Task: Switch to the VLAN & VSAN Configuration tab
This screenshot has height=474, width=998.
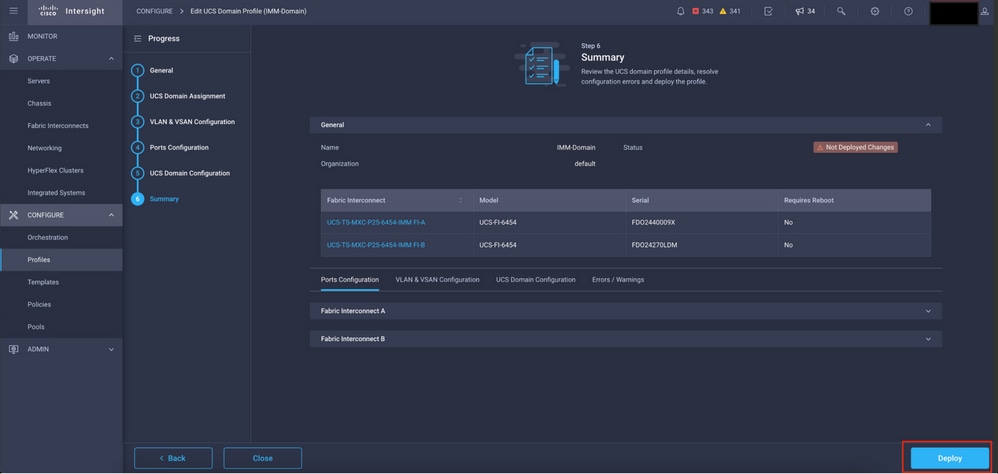Action: pos(437,280)
